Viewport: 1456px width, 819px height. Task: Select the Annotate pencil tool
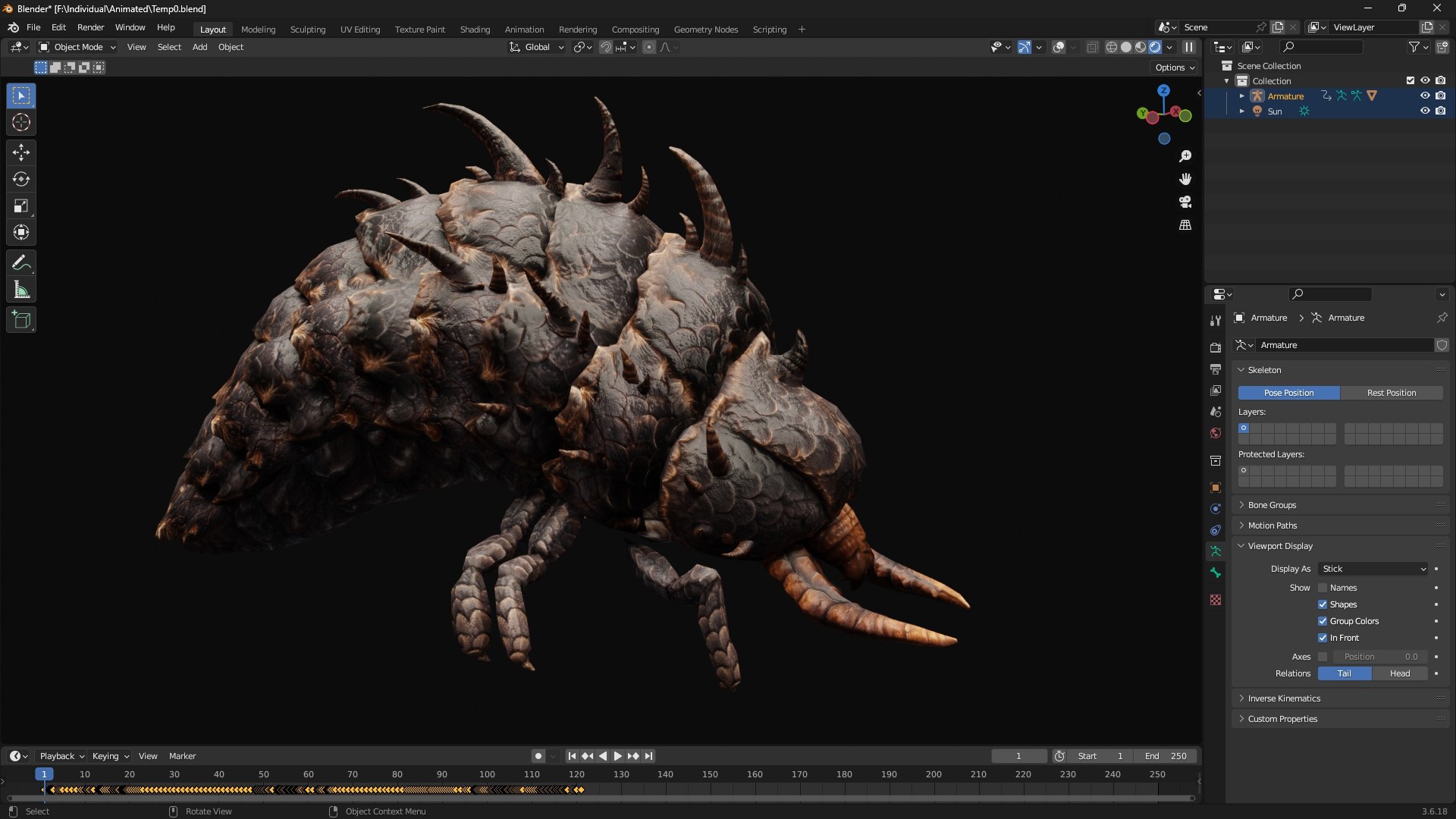click(21, 263)
